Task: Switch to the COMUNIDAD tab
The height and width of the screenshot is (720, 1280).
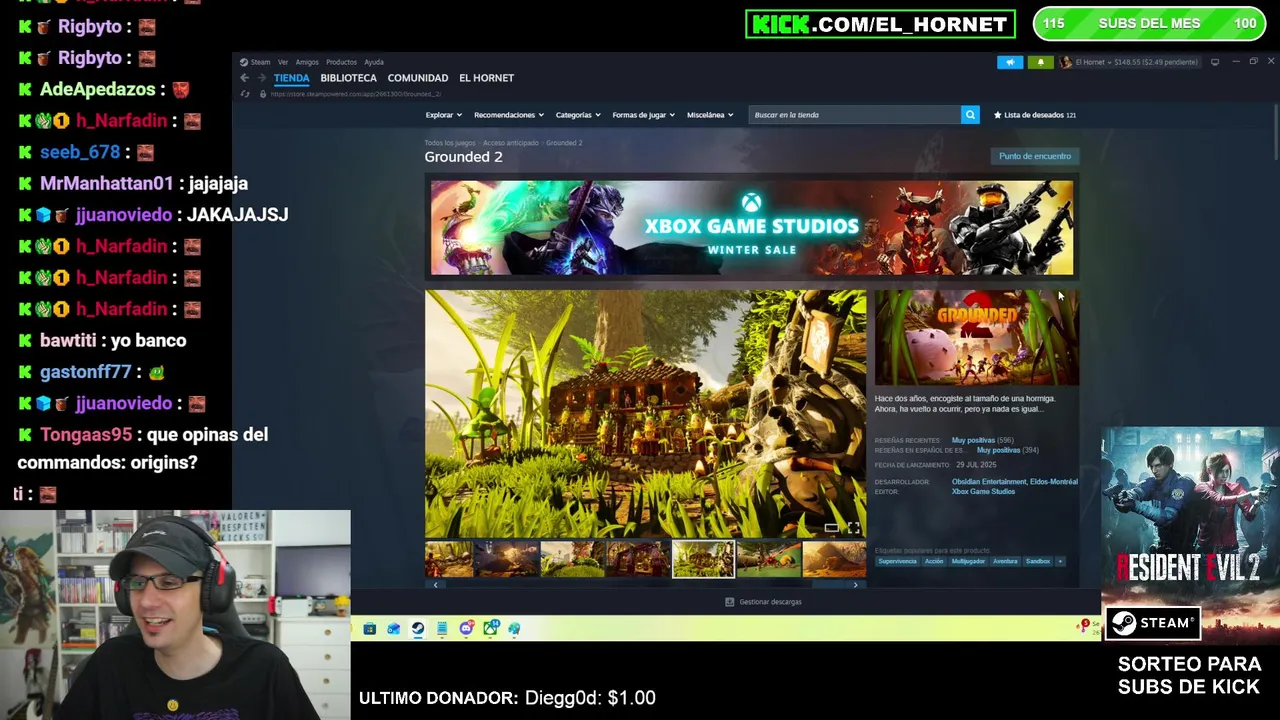Action: coord(417,78)
